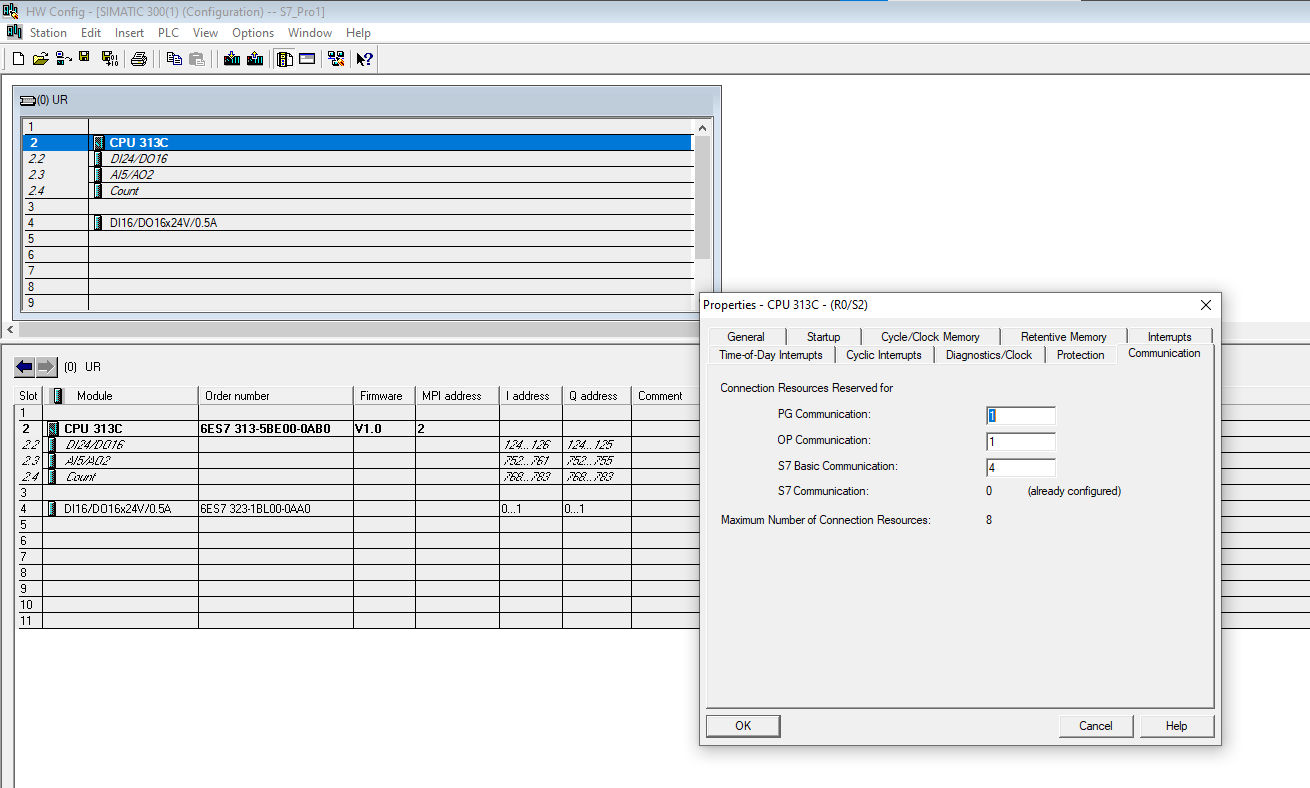The height and width of the screenshot is (788, 1310).
Task: Select the DI24/DO16 row in rack view
Action: [358, 159]
